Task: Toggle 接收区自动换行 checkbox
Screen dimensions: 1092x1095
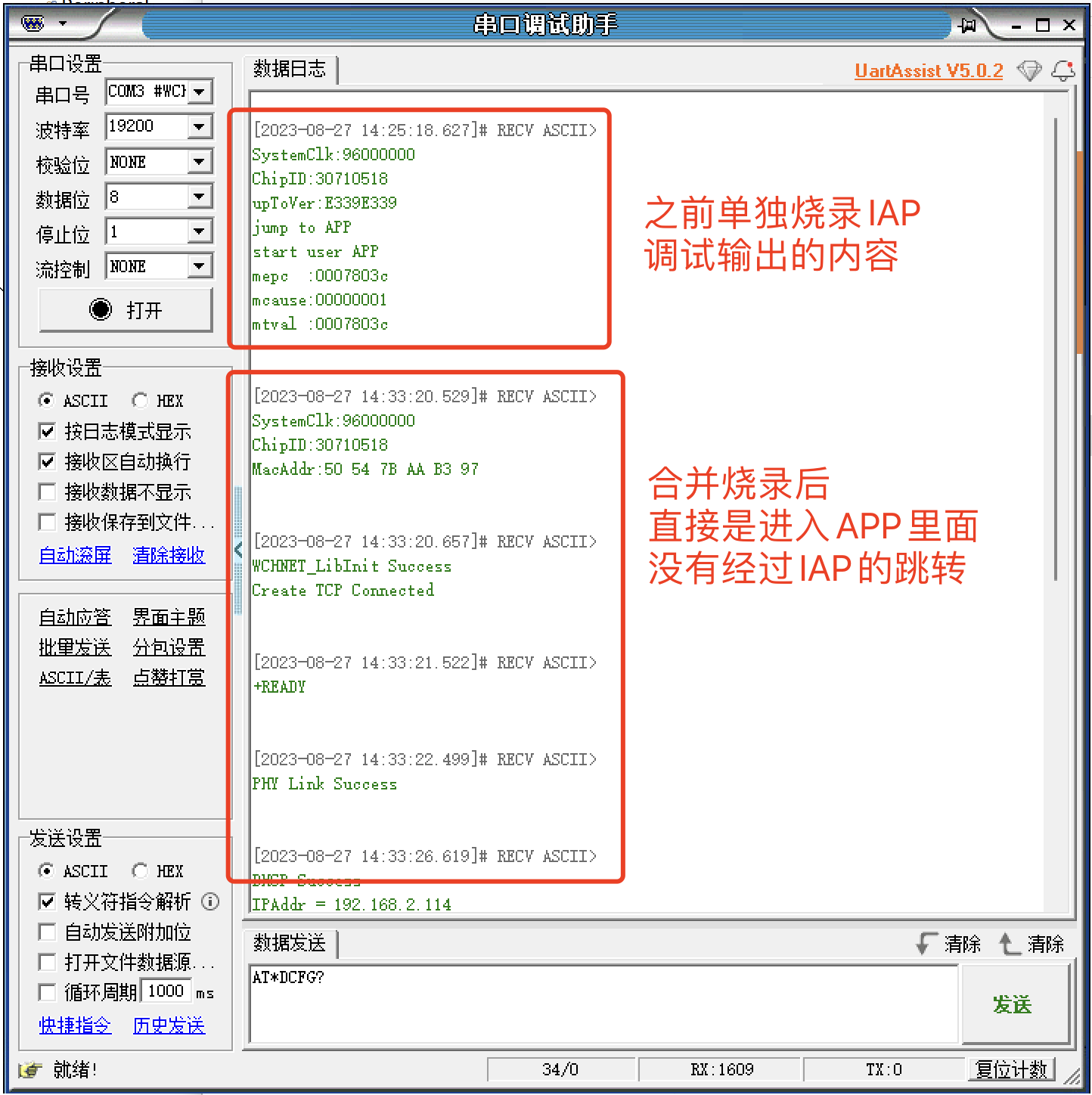Action: (47, 461)
